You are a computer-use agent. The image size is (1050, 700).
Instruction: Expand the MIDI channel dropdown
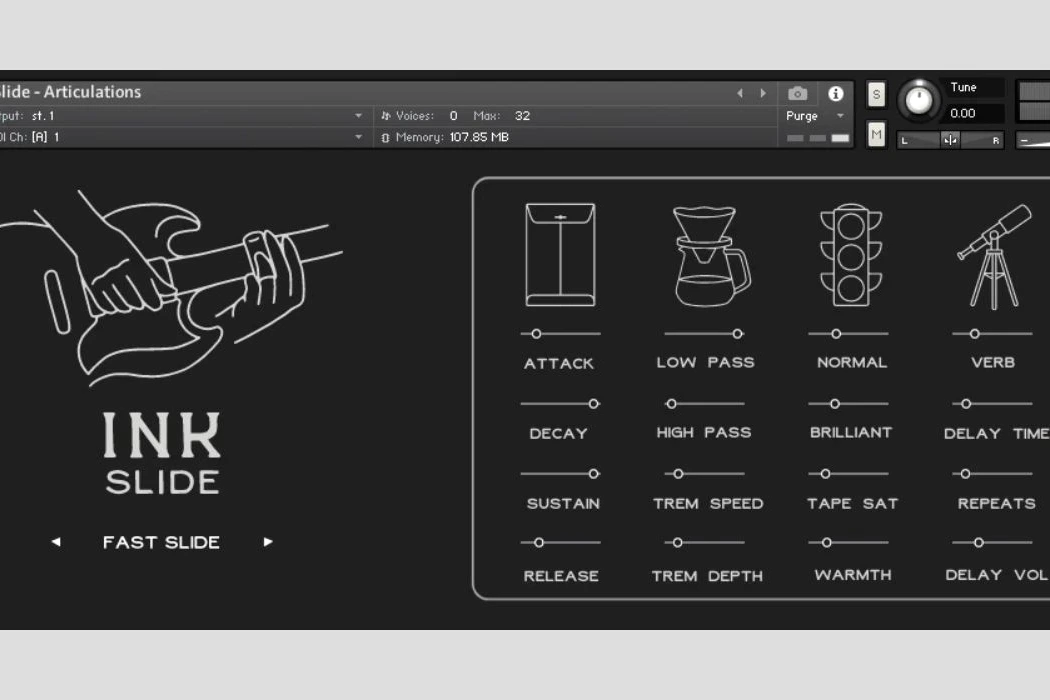359,137
